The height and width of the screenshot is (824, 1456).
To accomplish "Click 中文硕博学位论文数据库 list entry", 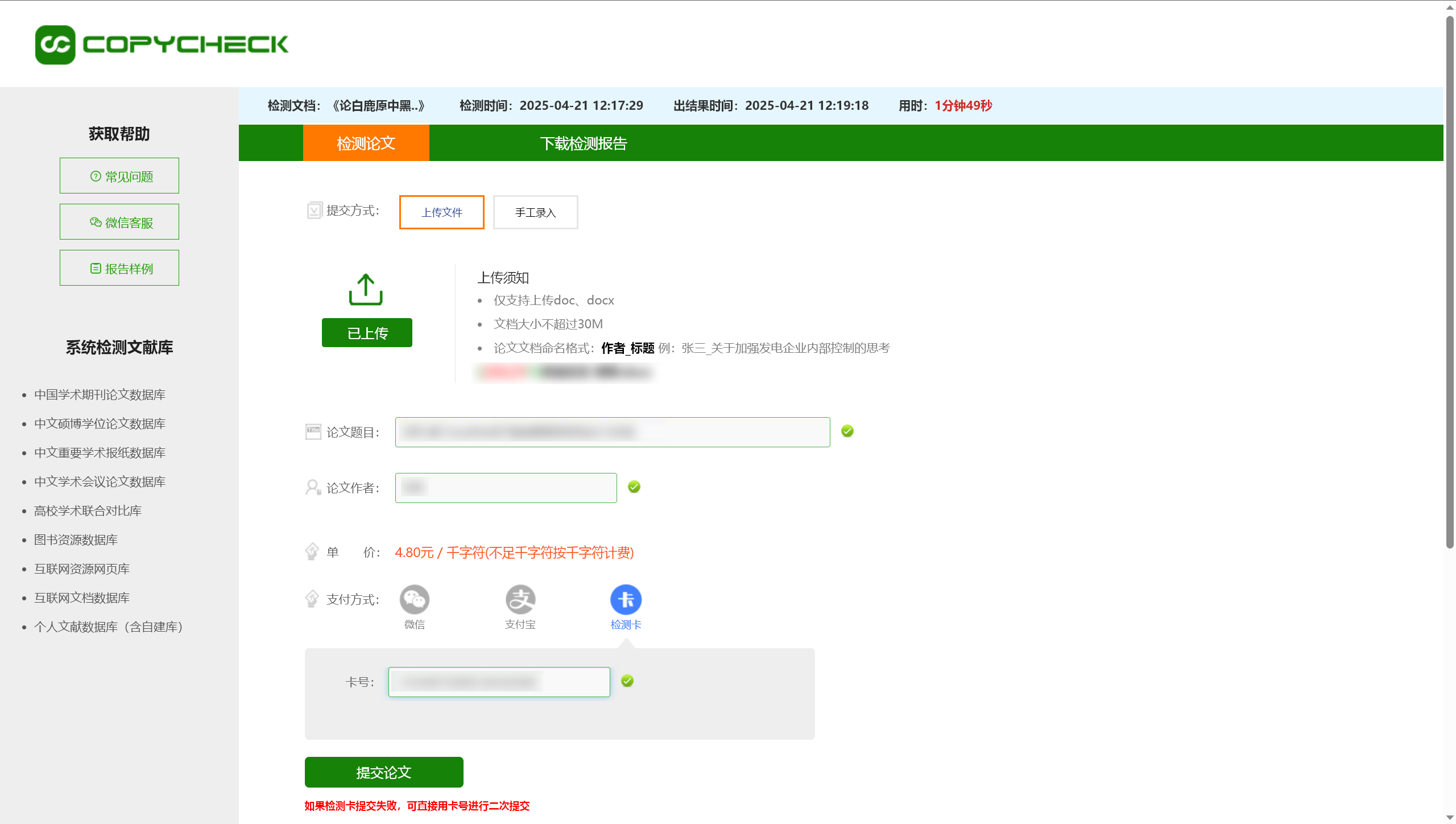I will point(100,423).
